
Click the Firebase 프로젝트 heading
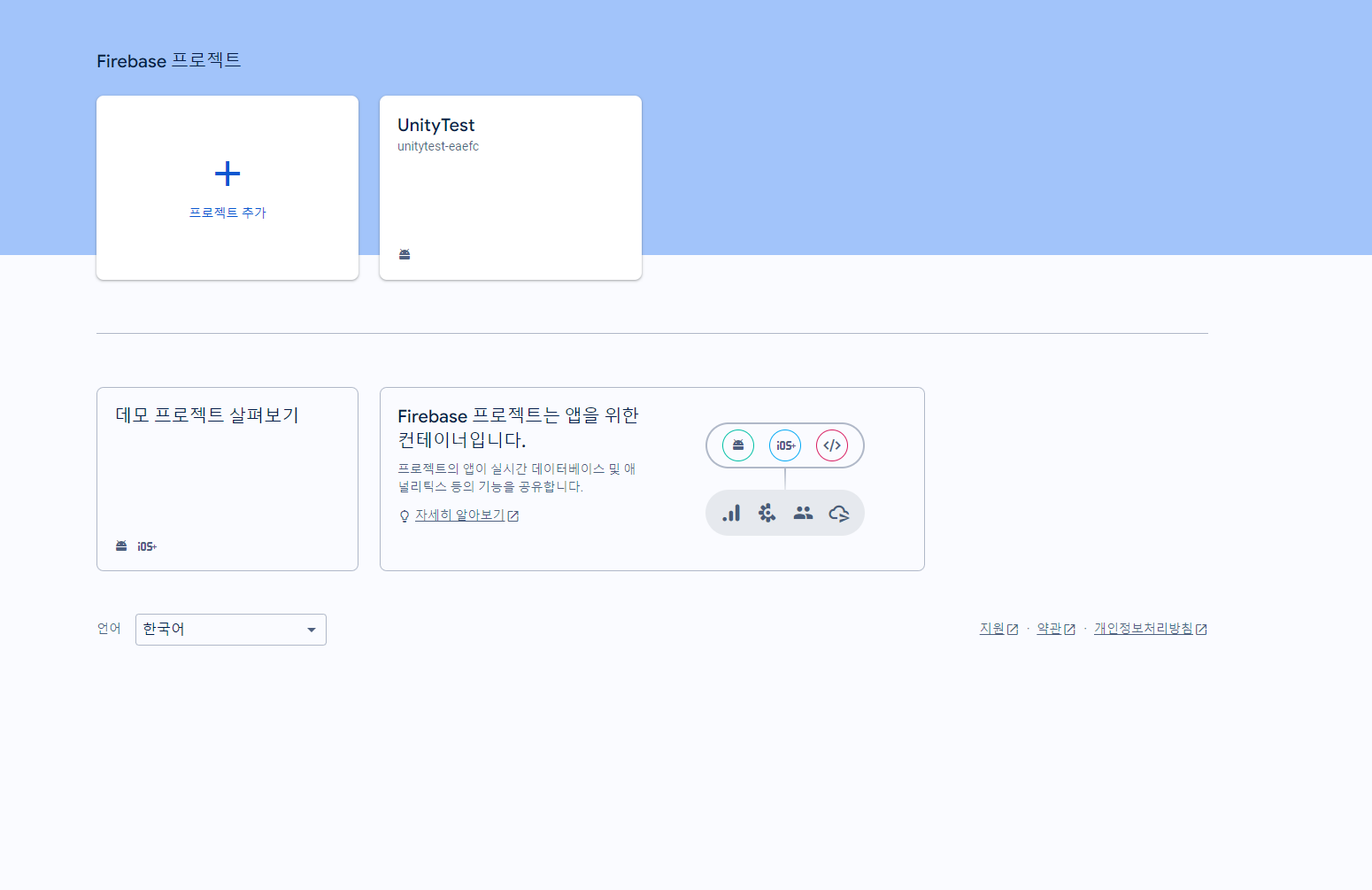coord(169,60)
